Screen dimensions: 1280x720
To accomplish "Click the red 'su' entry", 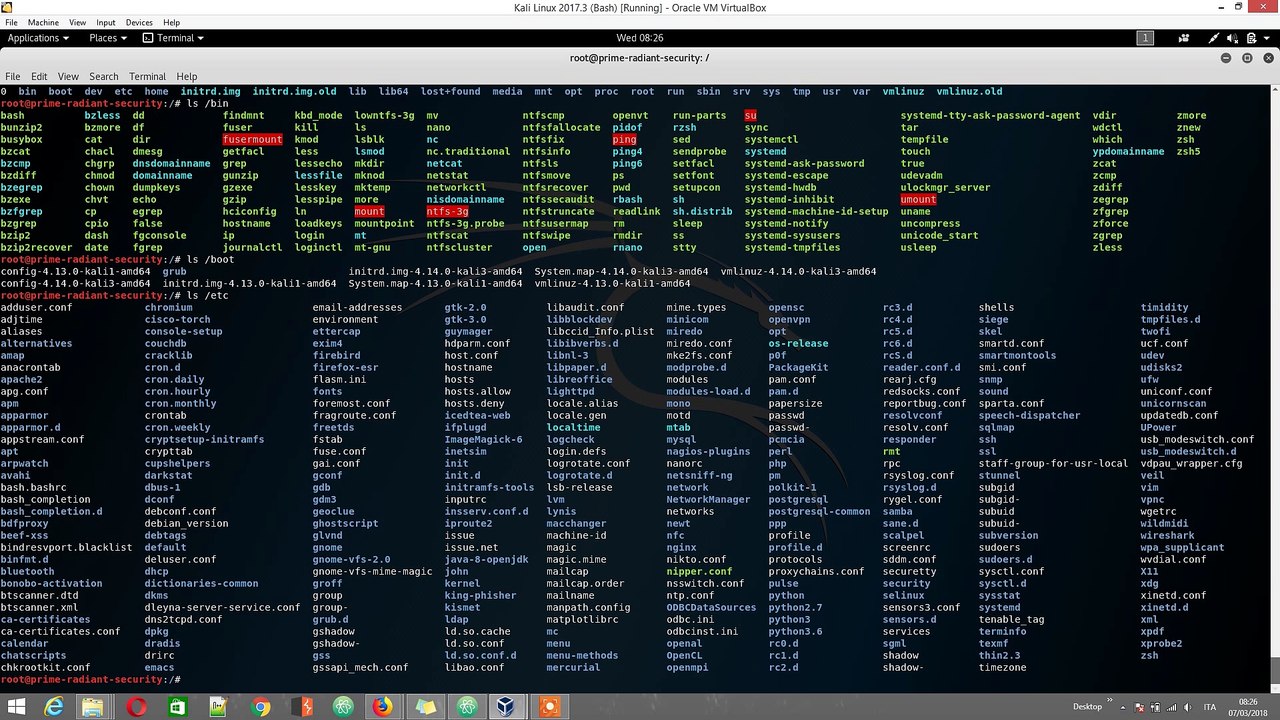I will [x=751, y=116].
